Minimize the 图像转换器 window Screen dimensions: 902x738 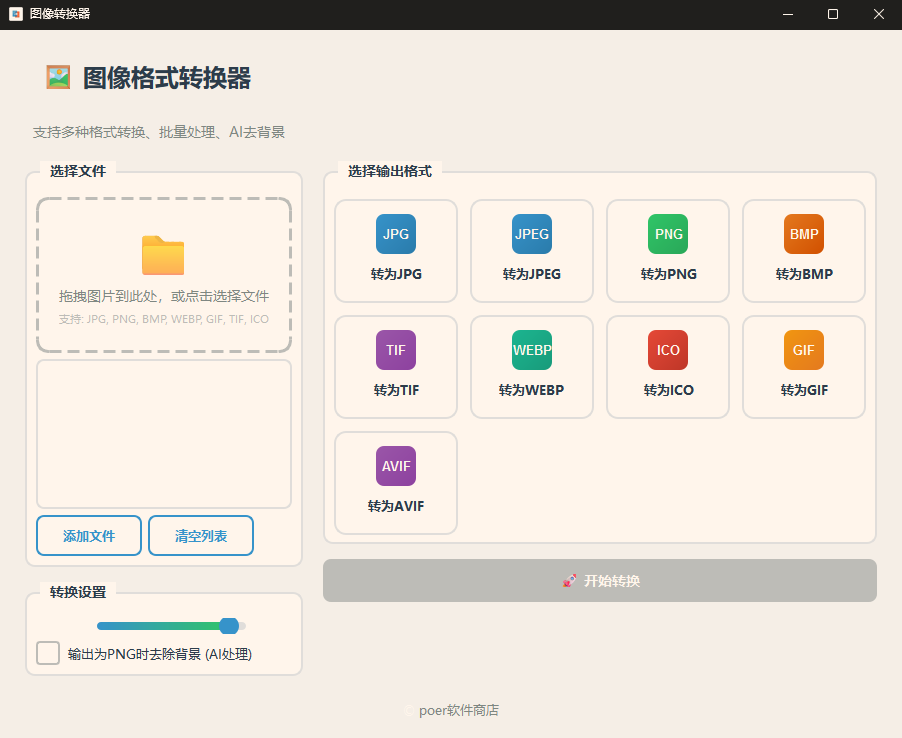point(788,14)
